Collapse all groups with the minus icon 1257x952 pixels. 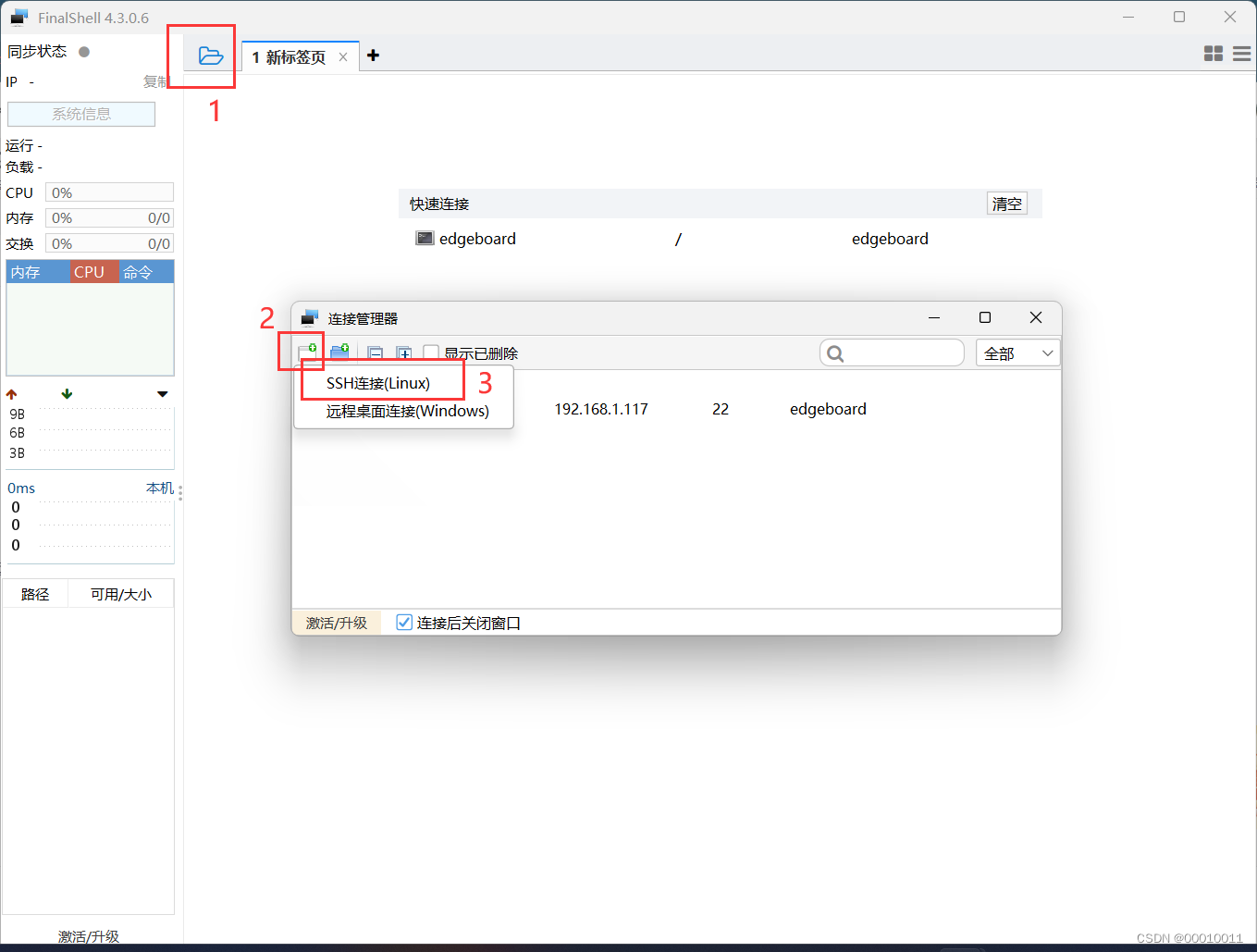pyautogui.click(x=375, y=352)
